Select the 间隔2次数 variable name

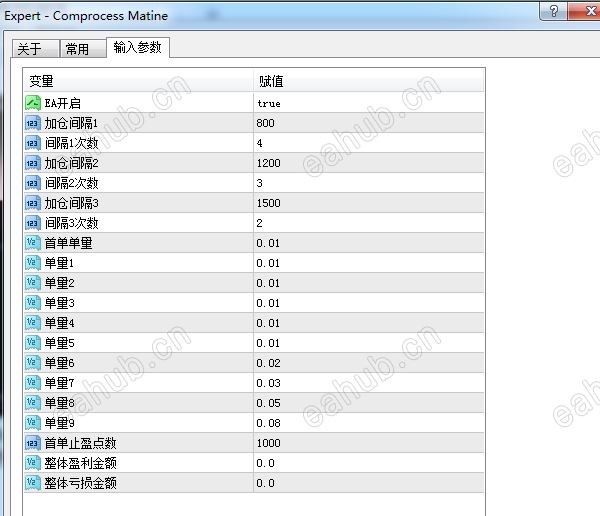pos(72,183)
